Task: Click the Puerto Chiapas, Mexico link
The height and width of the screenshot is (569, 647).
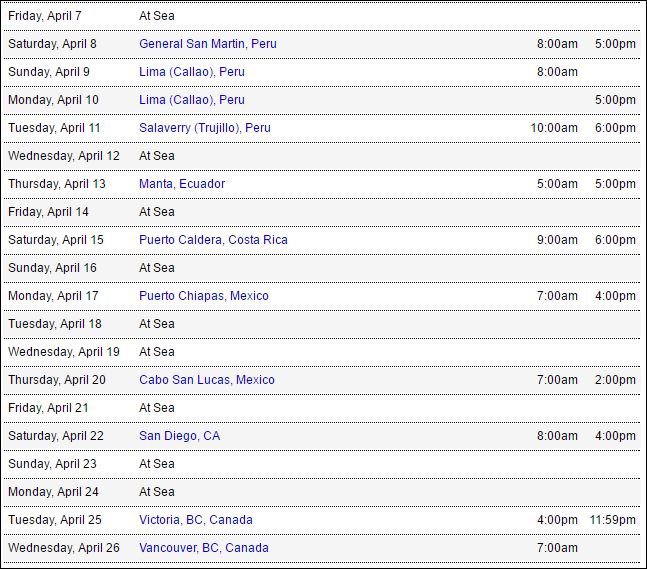Action: pyautogui.click(x=204, y=296)
